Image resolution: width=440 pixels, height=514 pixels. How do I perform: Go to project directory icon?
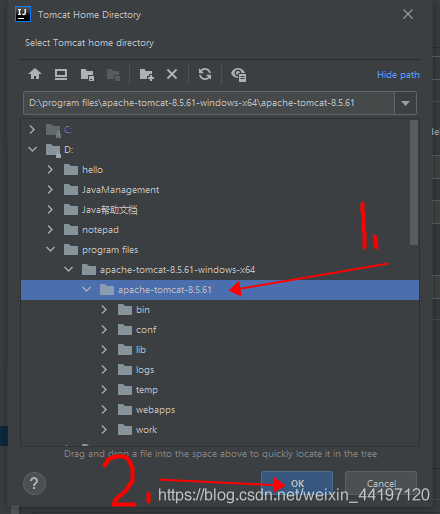tap(87, 74)
